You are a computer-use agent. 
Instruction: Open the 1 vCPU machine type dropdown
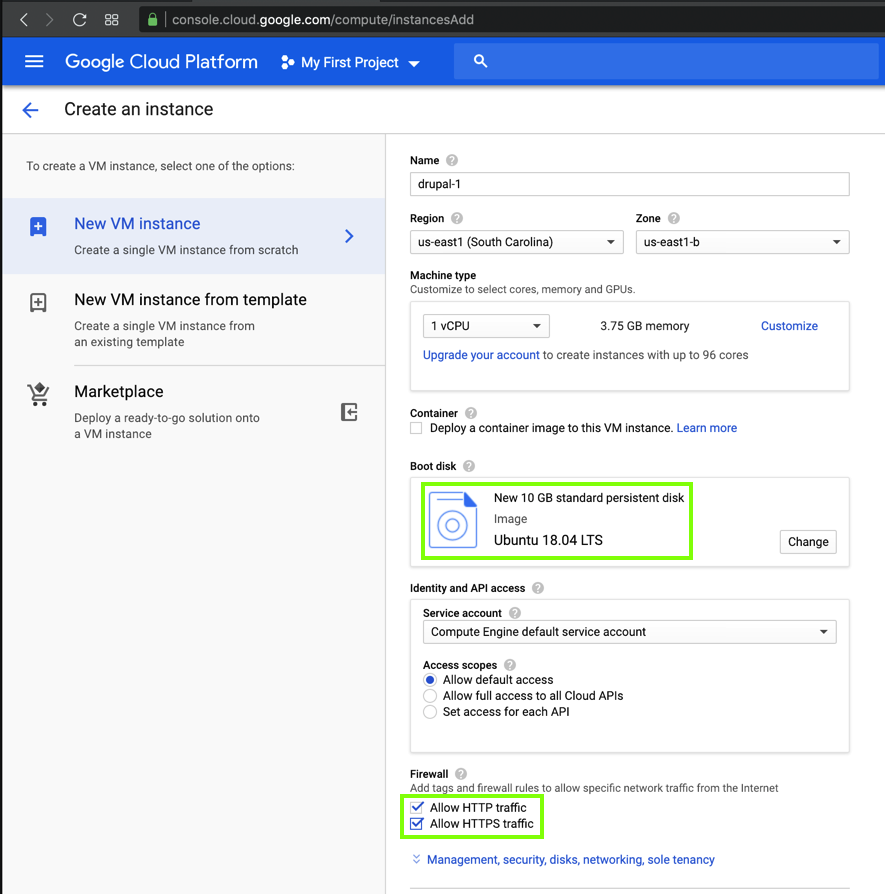485,326
